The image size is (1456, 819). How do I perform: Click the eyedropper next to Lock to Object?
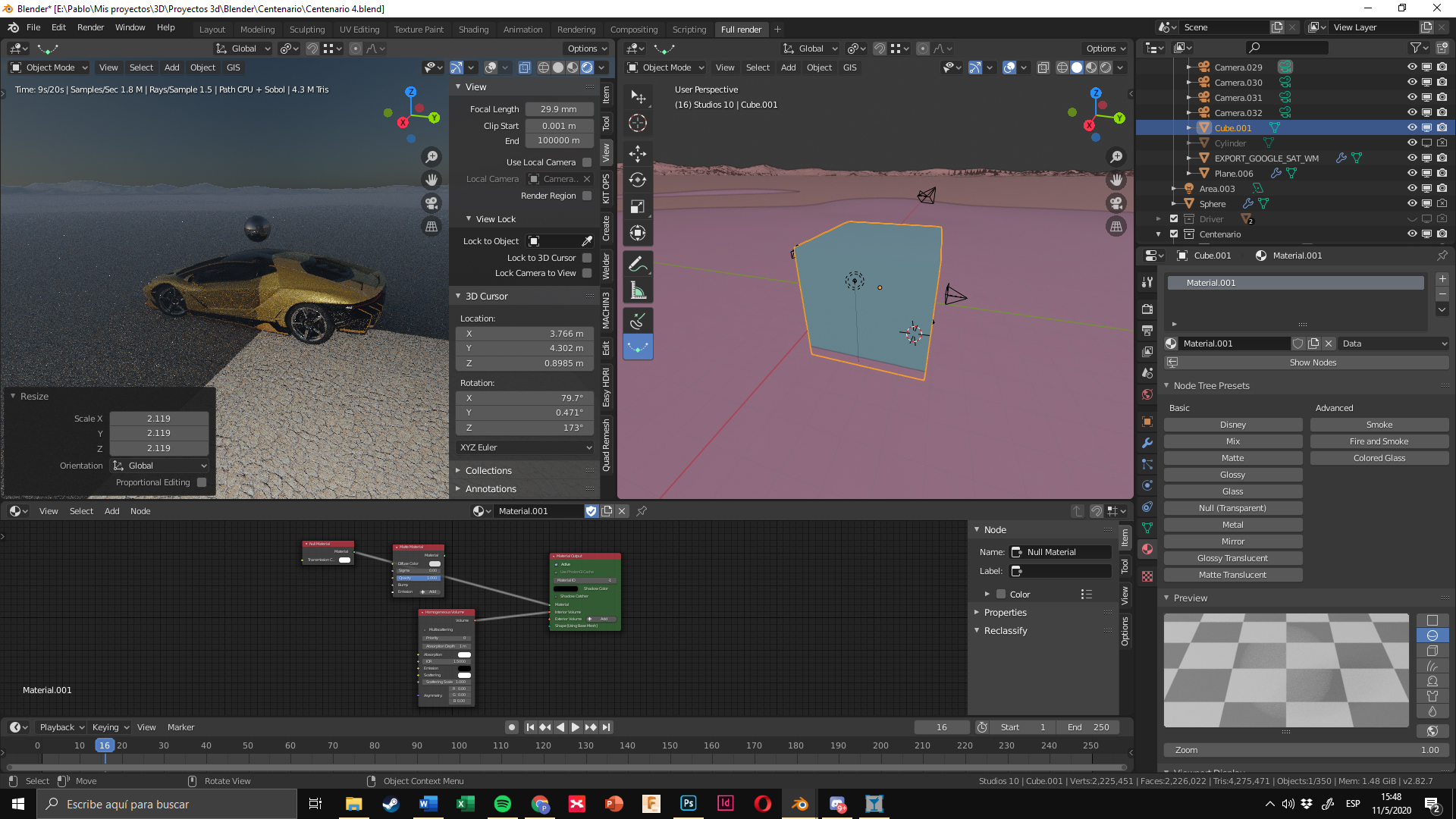point(587,241)
